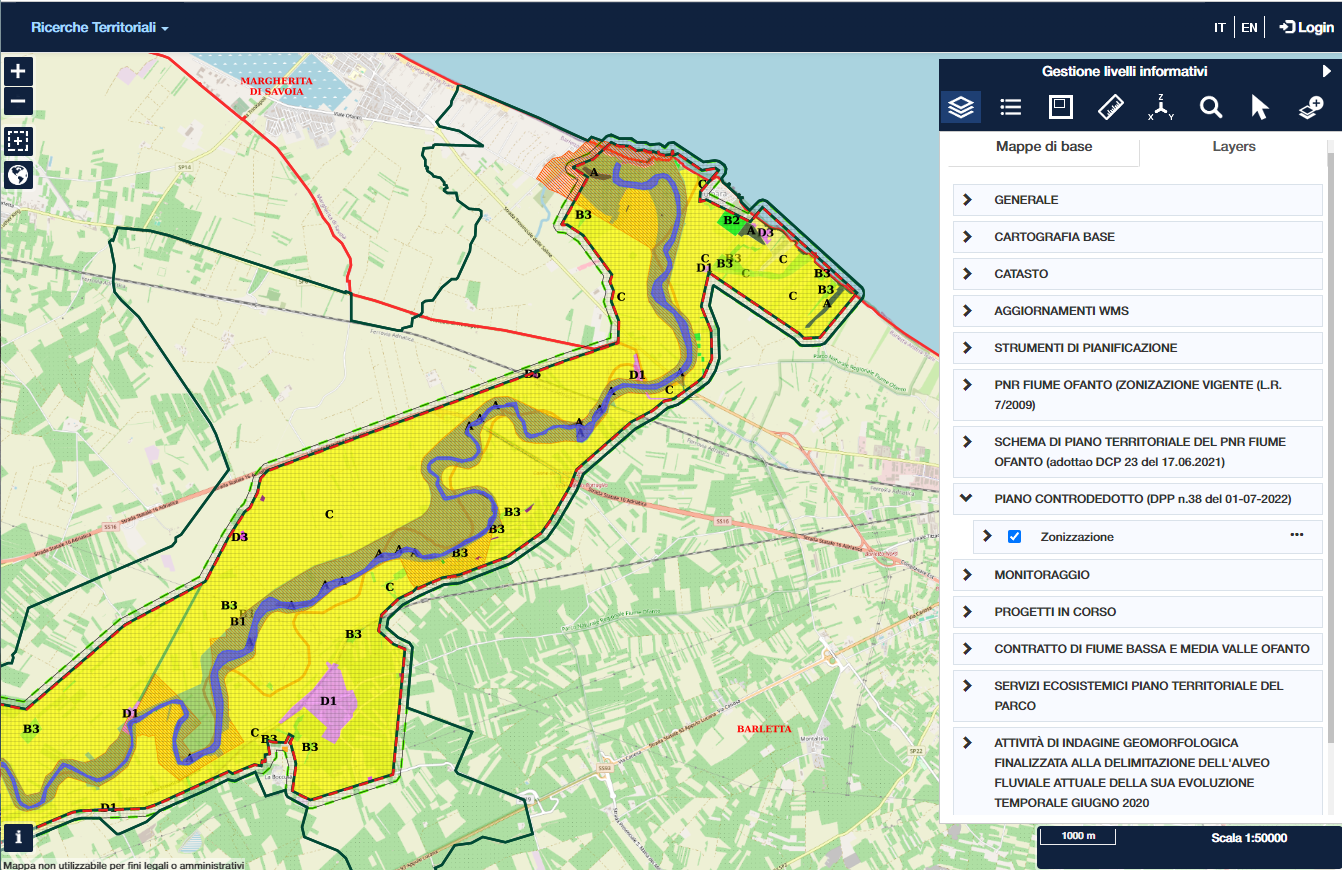Click the 1000 m scale bar

(x=1079, y=836)
